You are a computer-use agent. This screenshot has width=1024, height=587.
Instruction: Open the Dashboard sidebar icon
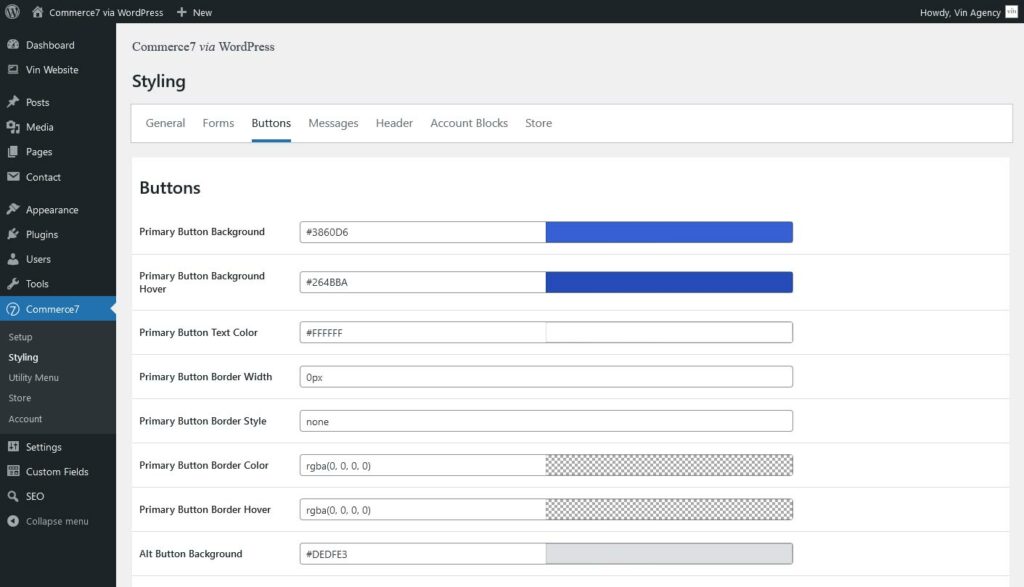[x=13, y=45]
